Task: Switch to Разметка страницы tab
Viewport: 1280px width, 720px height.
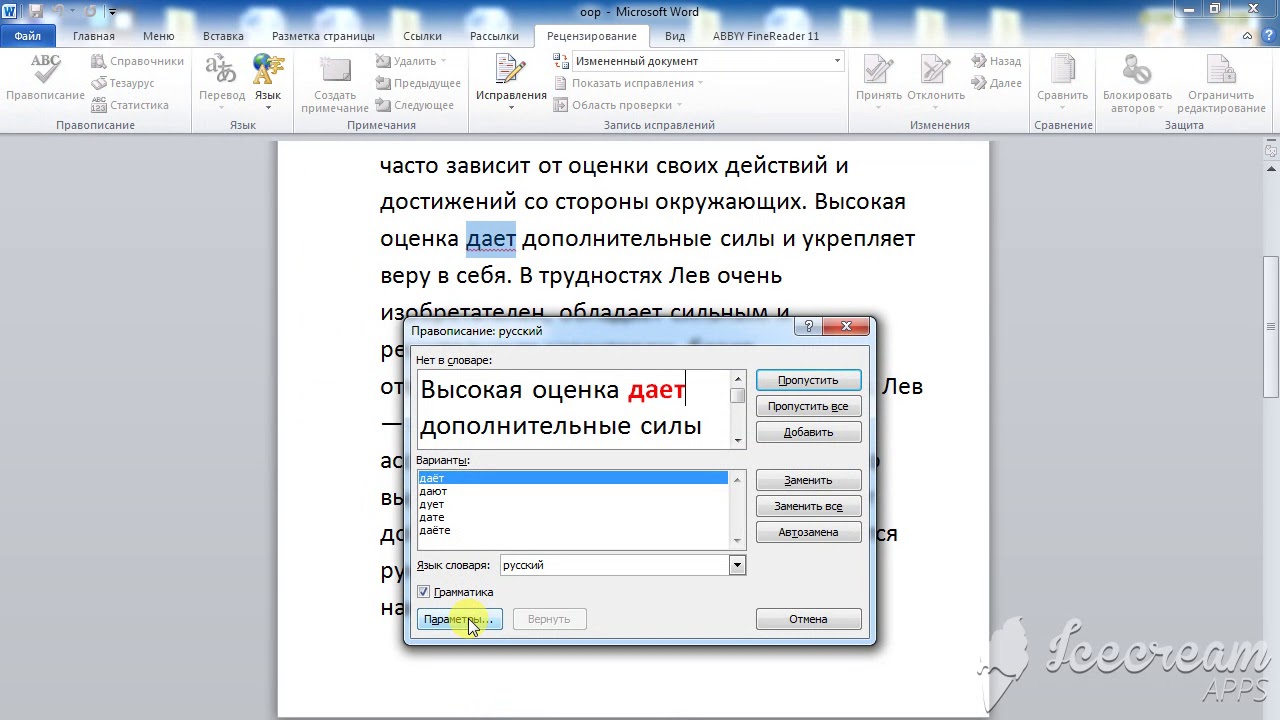Action: pyautogui.click(x=323, y=36)
